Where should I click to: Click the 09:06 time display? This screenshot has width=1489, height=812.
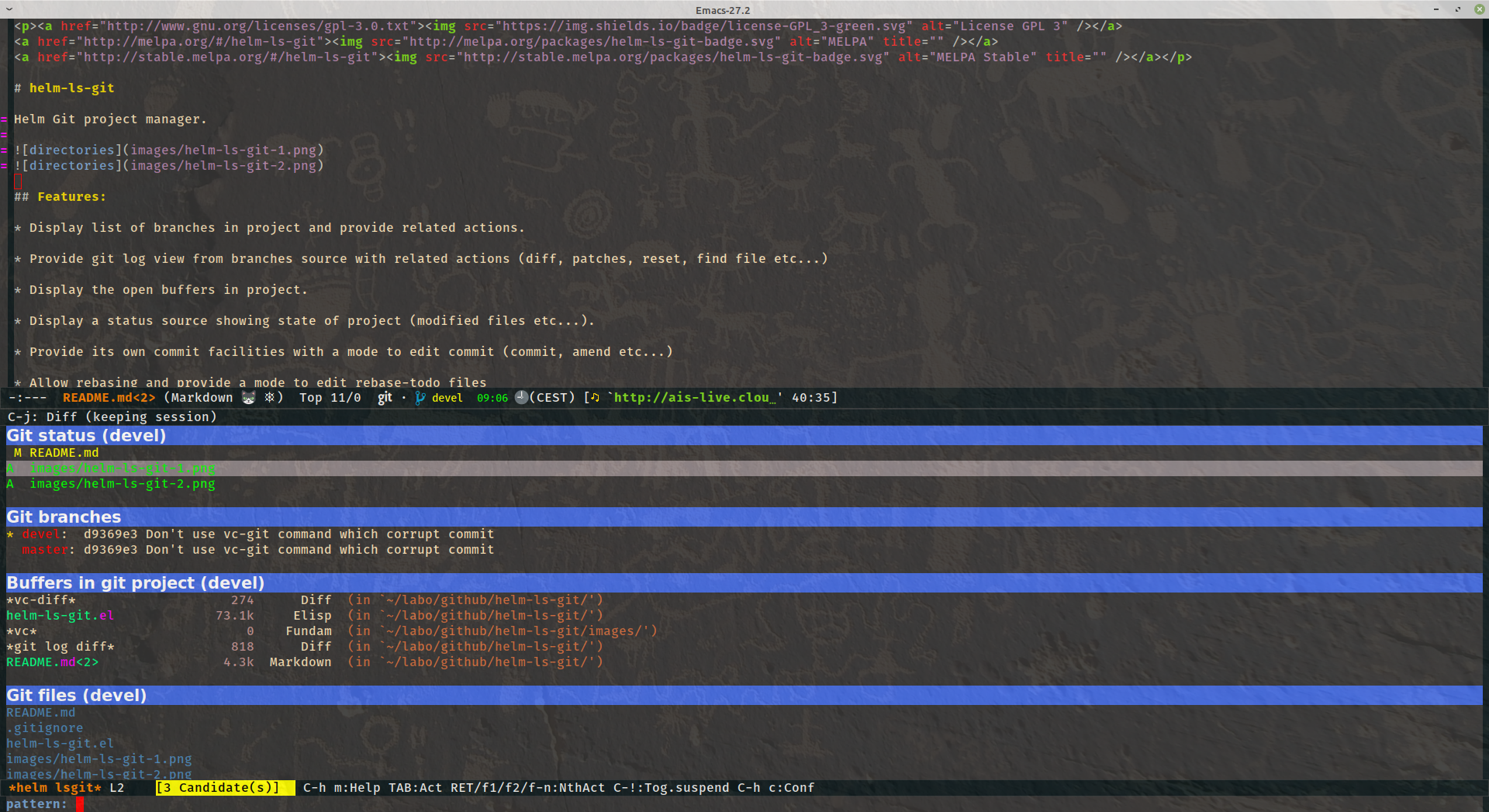tap(492, 398)
